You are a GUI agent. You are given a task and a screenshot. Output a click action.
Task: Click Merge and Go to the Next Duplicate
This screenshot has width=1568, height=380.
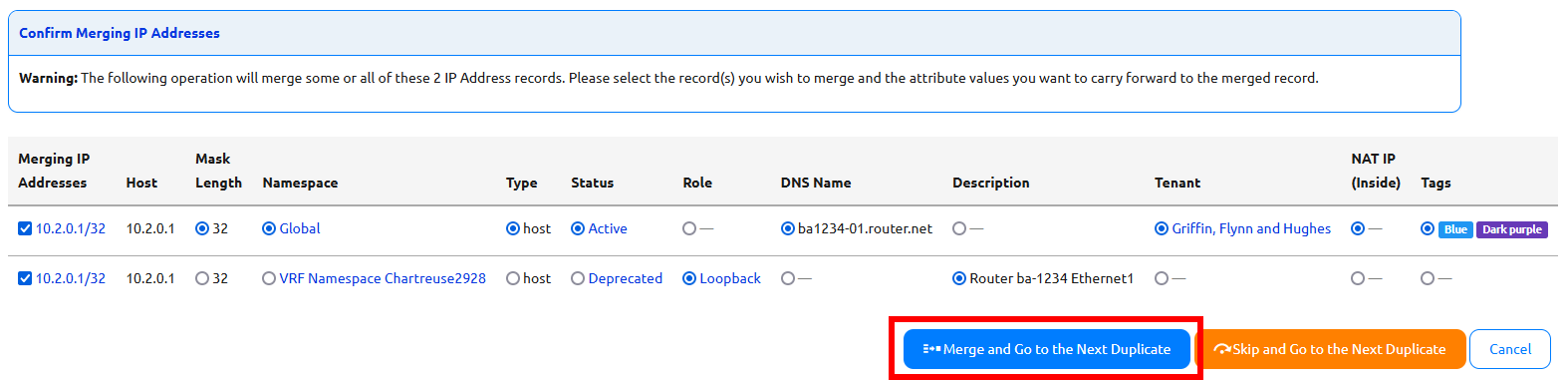pos(1046,349)
